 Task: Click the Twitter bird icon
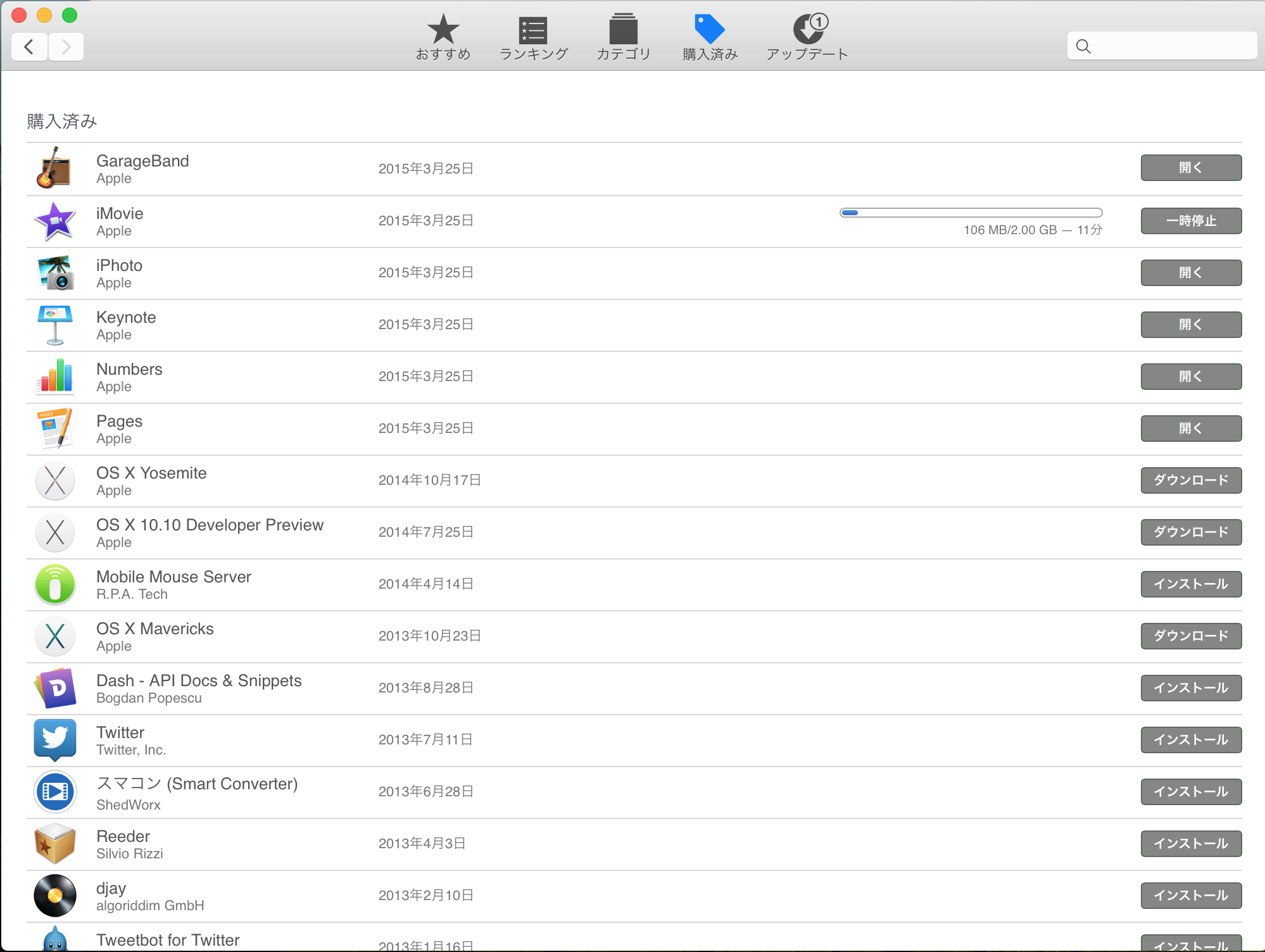click(x=54, y=740)
